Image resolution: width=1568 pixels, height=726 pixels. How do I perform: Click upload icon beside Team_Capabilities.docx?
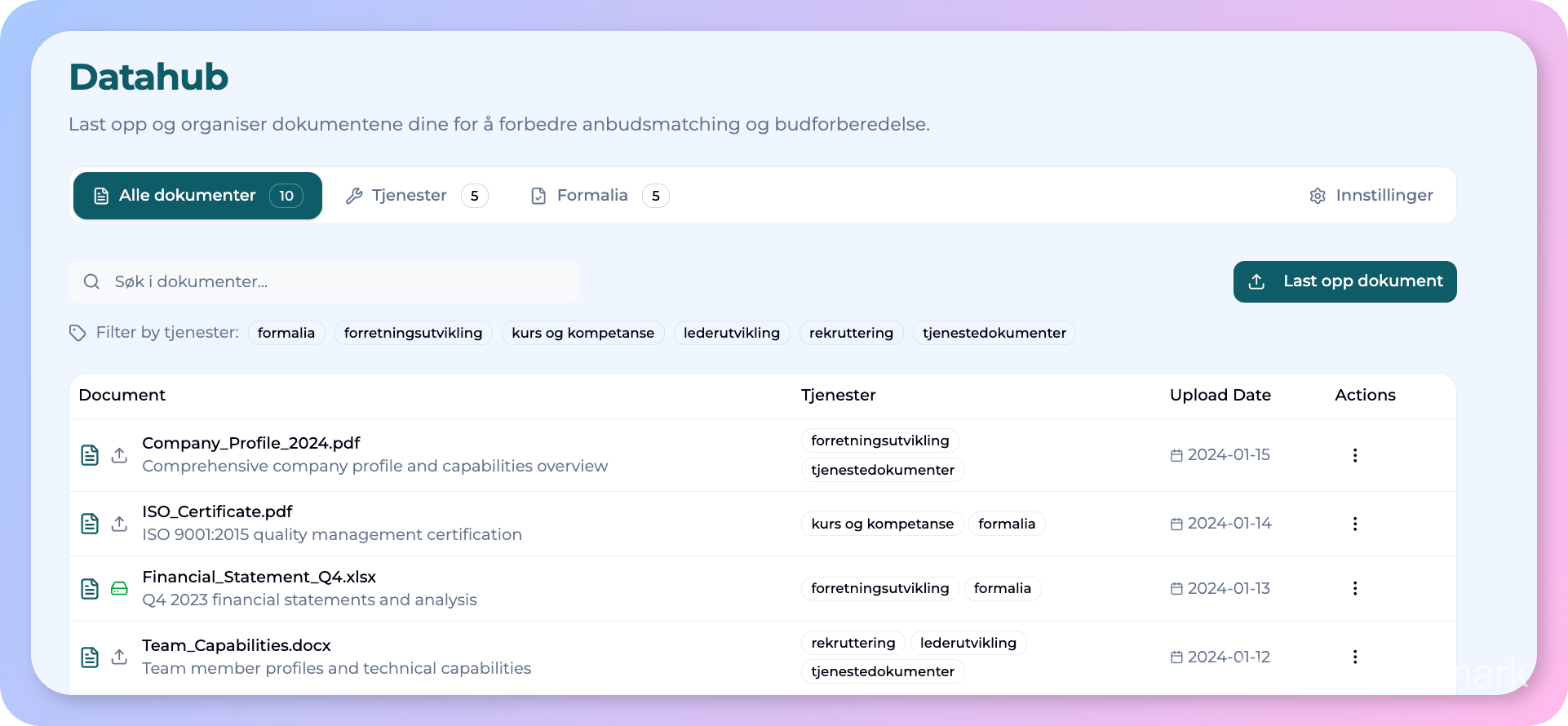119,657
